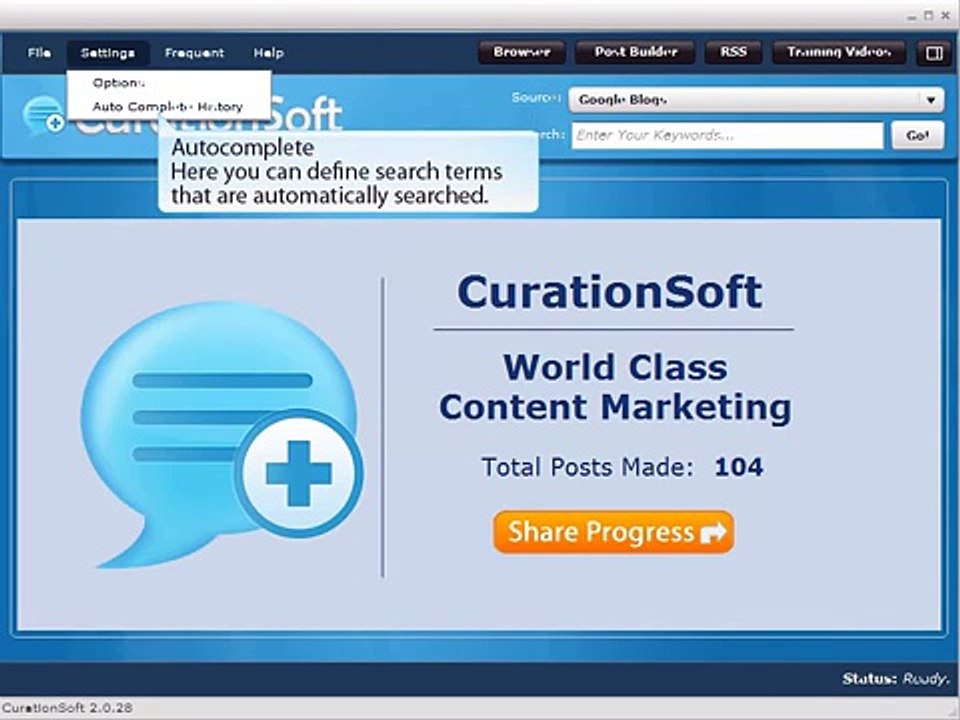Viewport: 960px width, 720px height.
Task: Click the Browser button
Action: [x=522, y=53]
